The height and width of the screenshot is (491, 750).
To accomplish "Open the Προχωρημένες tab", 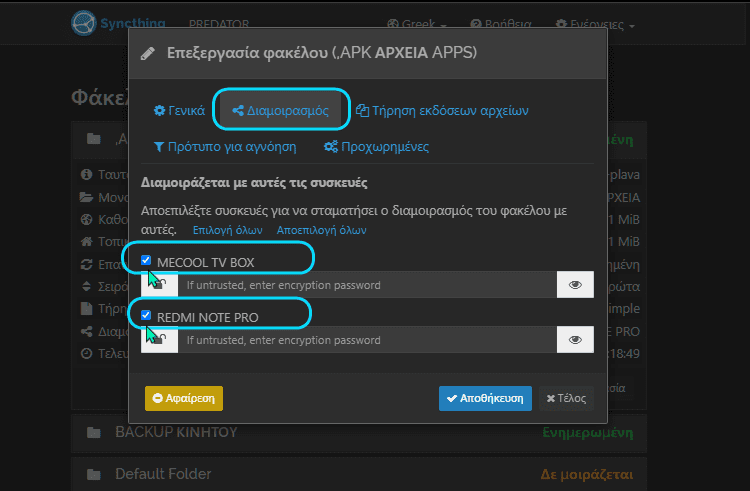I will 376,147.
